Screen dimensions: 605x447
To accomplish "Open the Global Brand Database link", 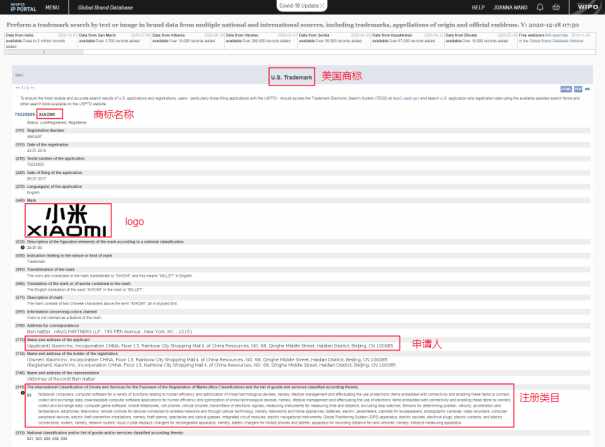I will tap(105, 7).
